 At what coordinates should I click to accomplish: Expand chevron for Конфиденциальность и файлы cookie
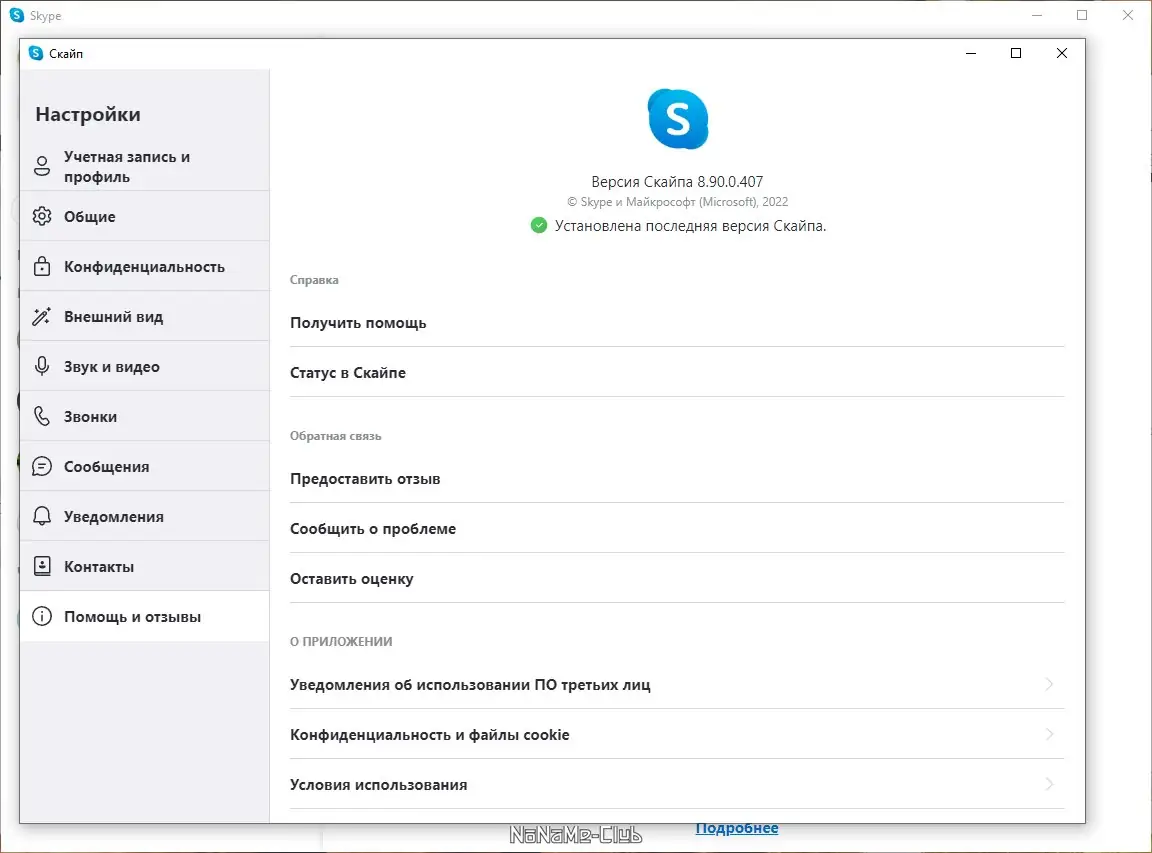[x=1049, y=734]
